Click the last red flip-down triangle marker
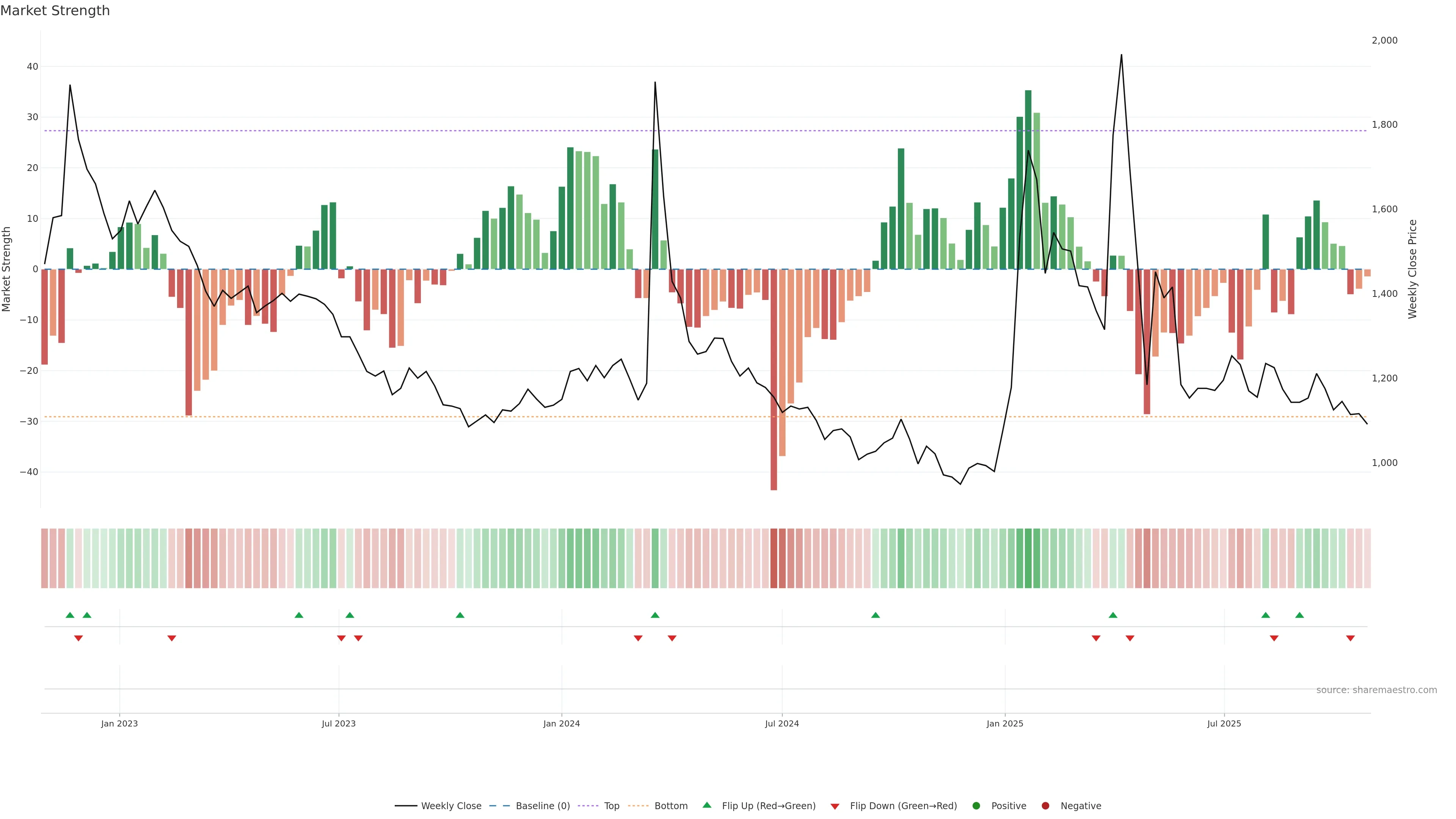Screen dimensions: 1456x819 pyautogui.click(x=1350, y=638)
